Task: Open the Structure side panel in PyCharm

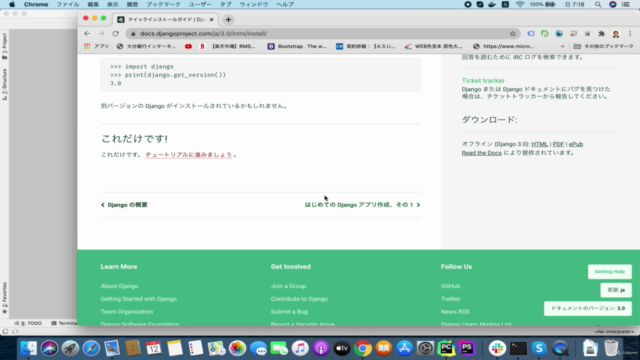Action: click(4, 84)
